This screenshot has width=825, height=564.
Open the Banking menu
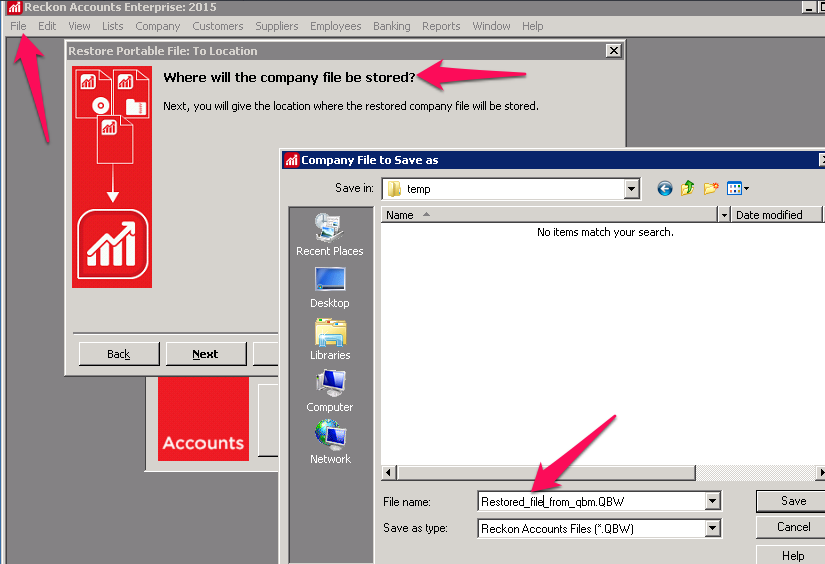[x=391, y=26]
